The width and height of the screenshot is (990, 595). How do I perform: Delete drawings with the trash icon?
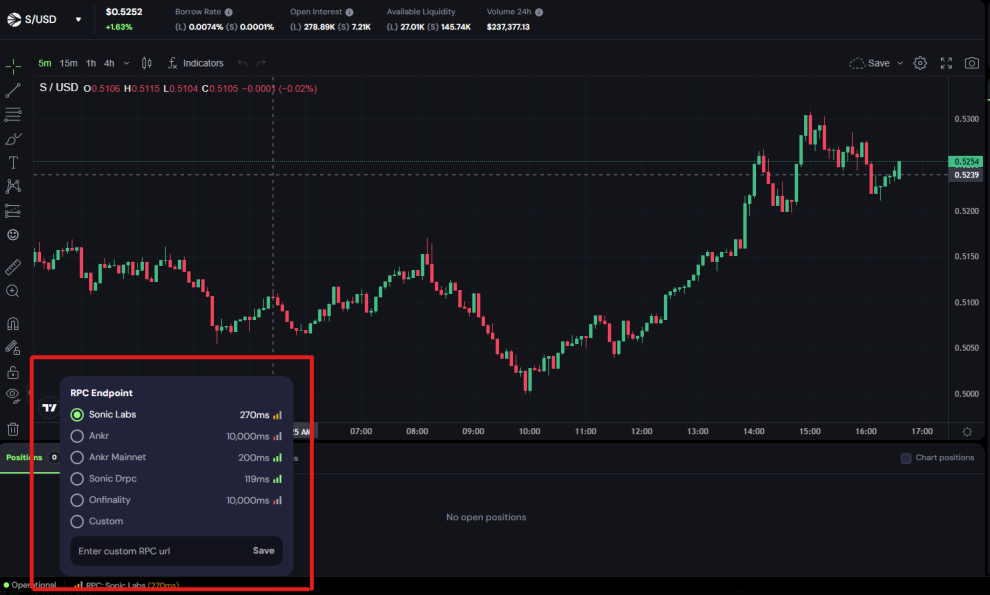pyautogui.click(x=13, y=429)
